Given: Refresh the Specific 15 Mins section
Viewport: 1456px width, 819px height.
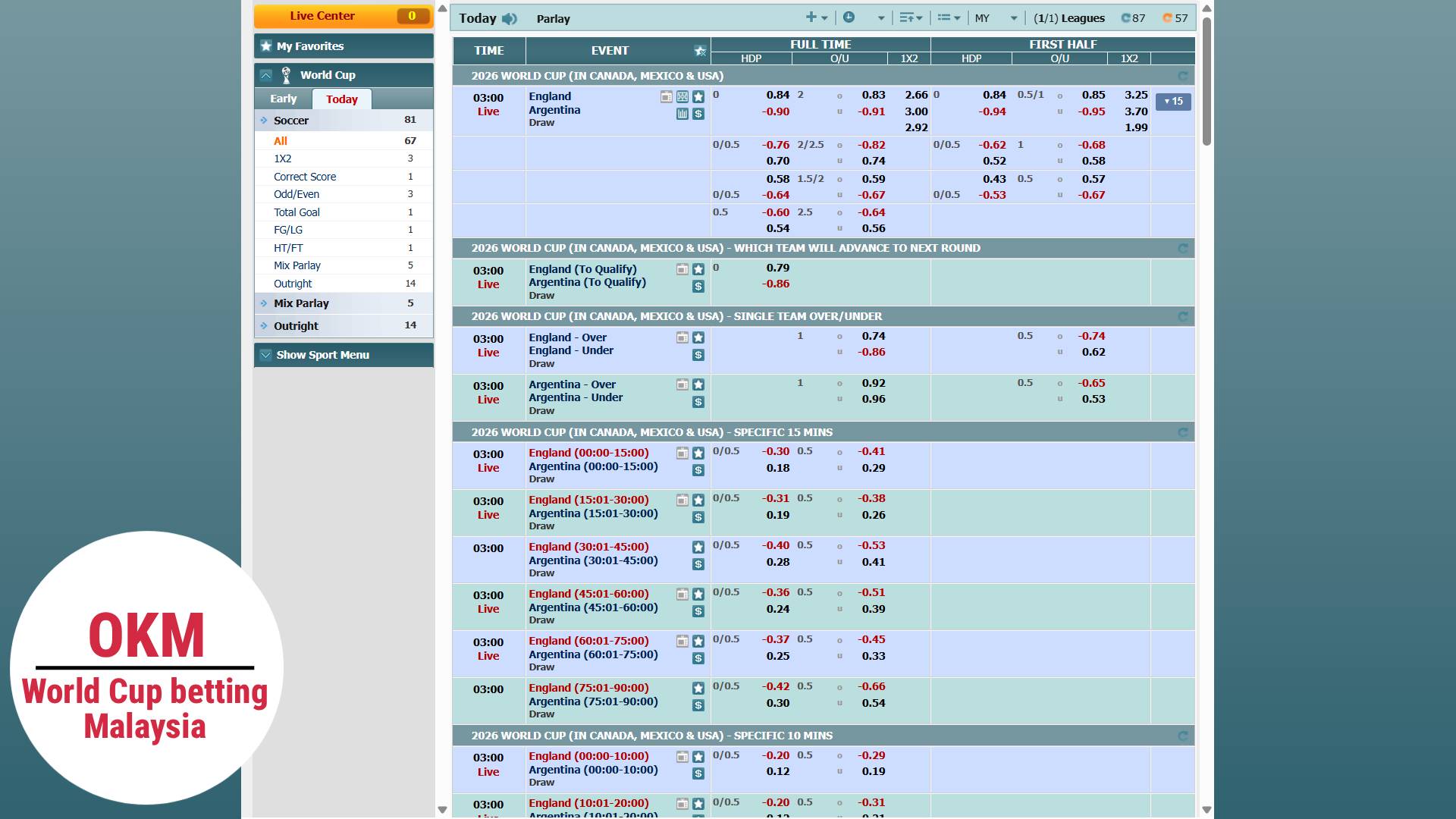Looking at the screenshot, I should pos(1182,432).
